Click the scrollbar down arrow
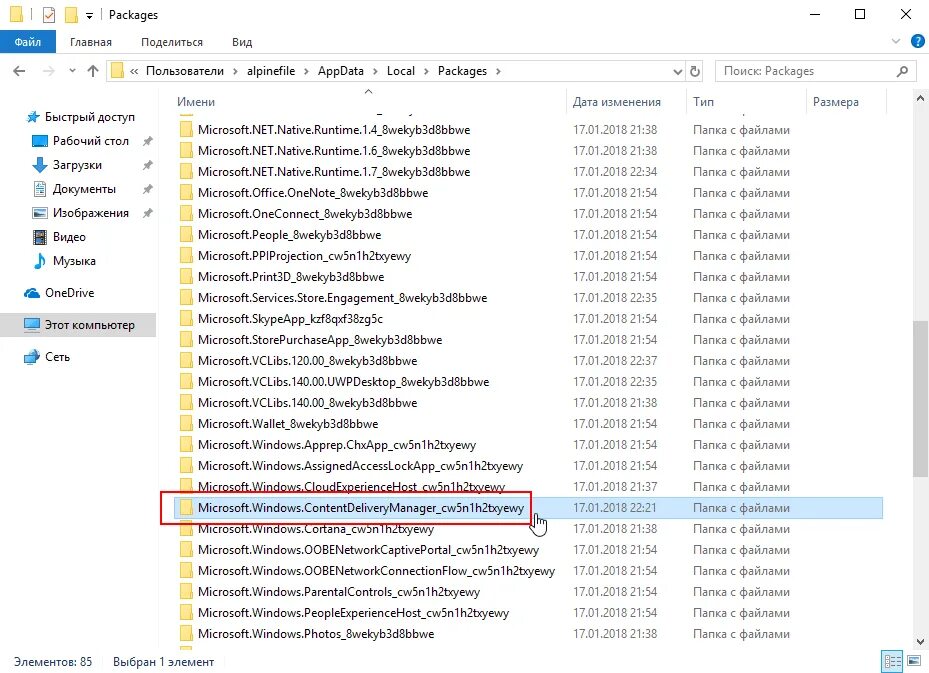The height and width of the screenshot is (673, 929). tap(920, 642)
